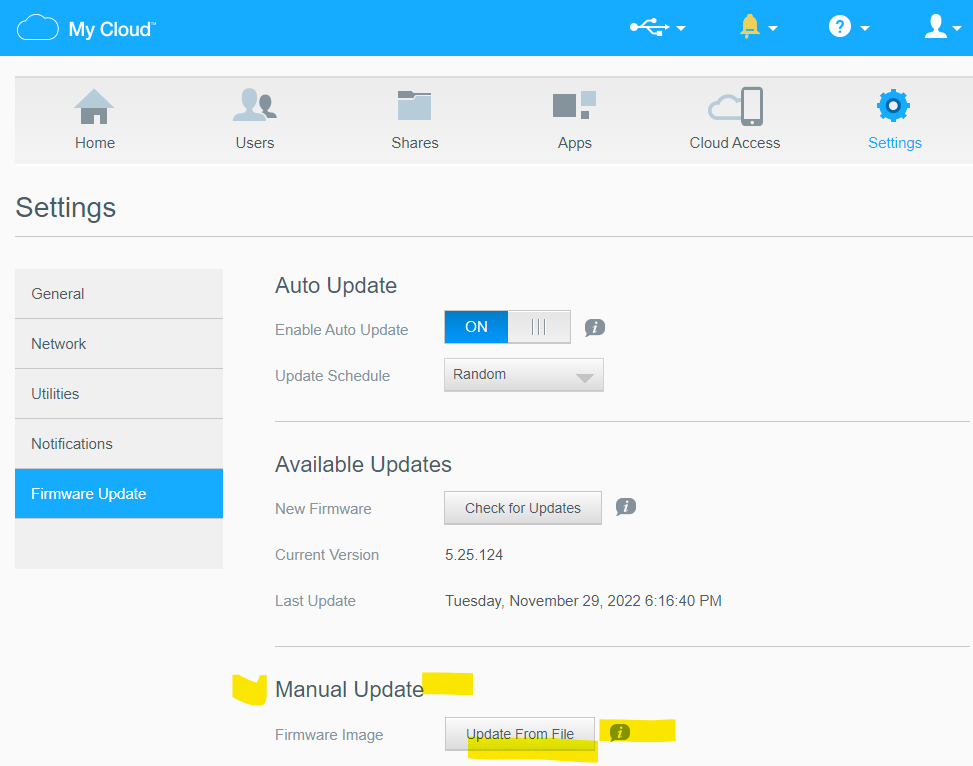Show info for Enable Auto Update
Screen dimensions: 973x766
tap(594, 327)
